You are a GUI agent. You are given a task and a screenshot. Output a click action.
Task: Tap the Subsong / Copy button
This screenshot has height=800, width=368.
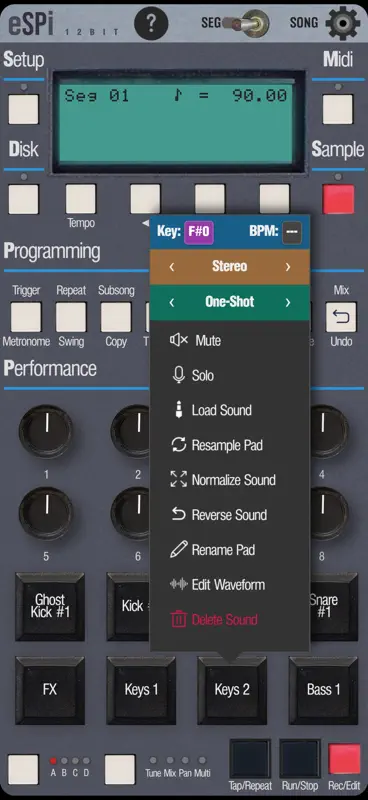(x=116, y=316)
